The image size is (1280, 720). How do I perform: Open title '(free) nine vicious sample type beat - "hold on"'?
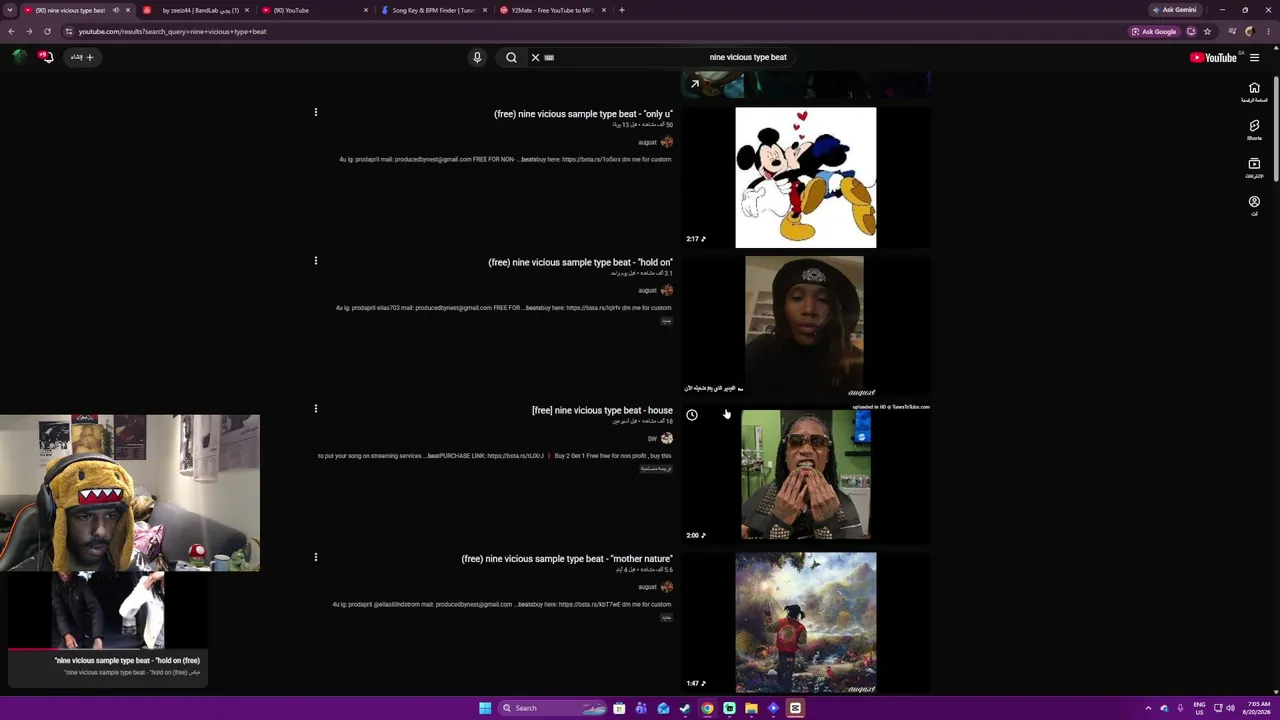click(580, 262)
